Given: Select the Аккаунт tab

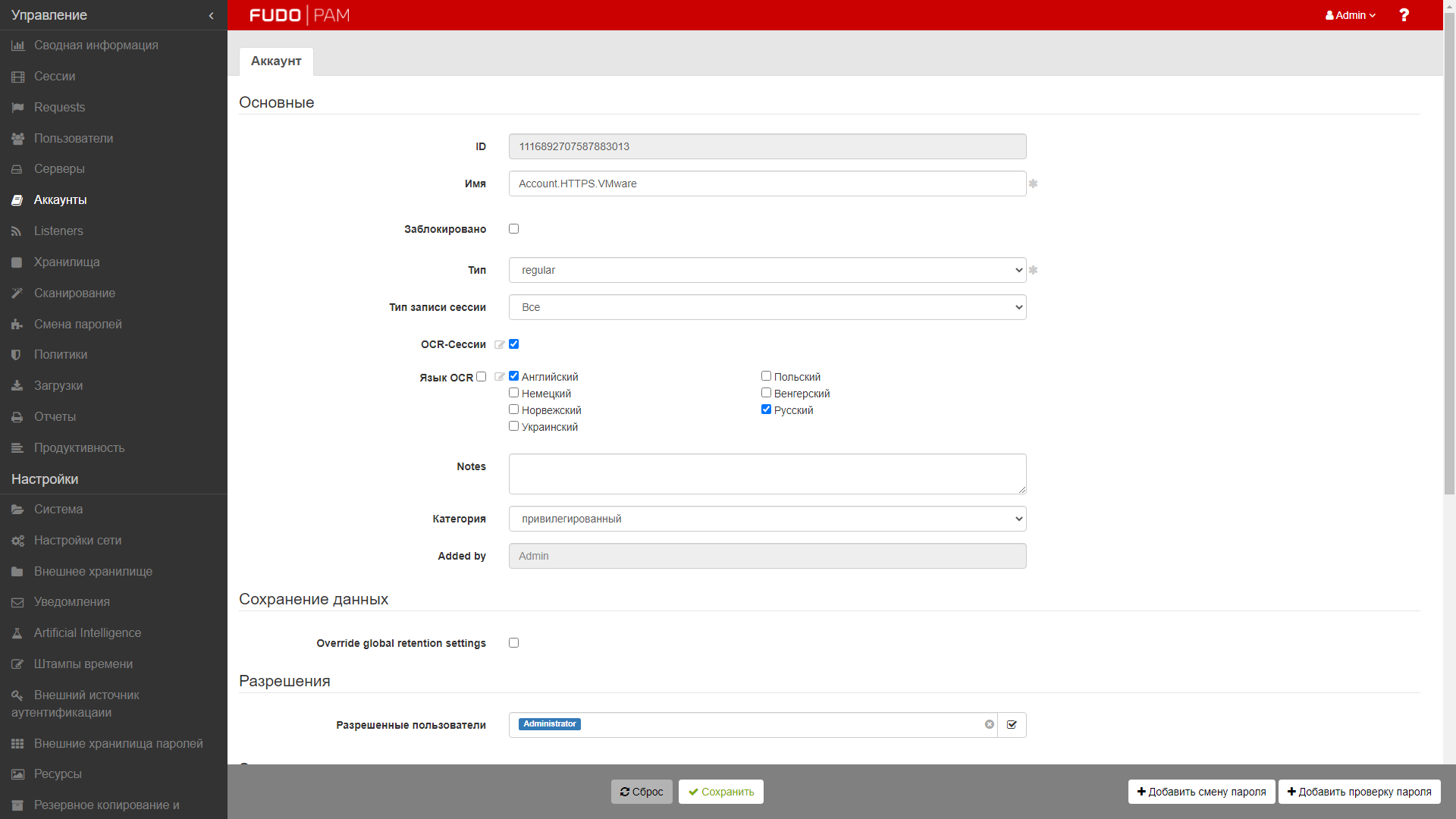Looking at the screenshot, I should point(276,61).
